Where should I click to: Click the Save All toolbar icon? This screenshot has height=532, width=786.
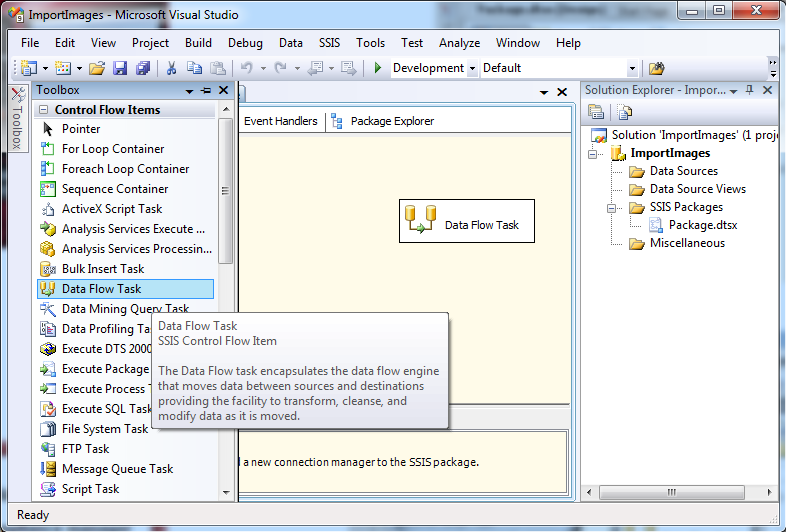click(x=143, y=68)
